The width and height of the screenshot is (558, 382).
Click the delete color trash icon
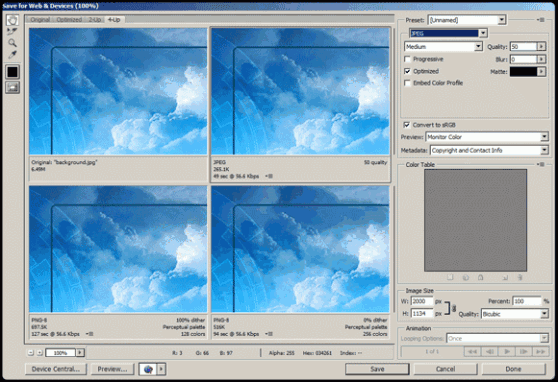click(520, 277)
